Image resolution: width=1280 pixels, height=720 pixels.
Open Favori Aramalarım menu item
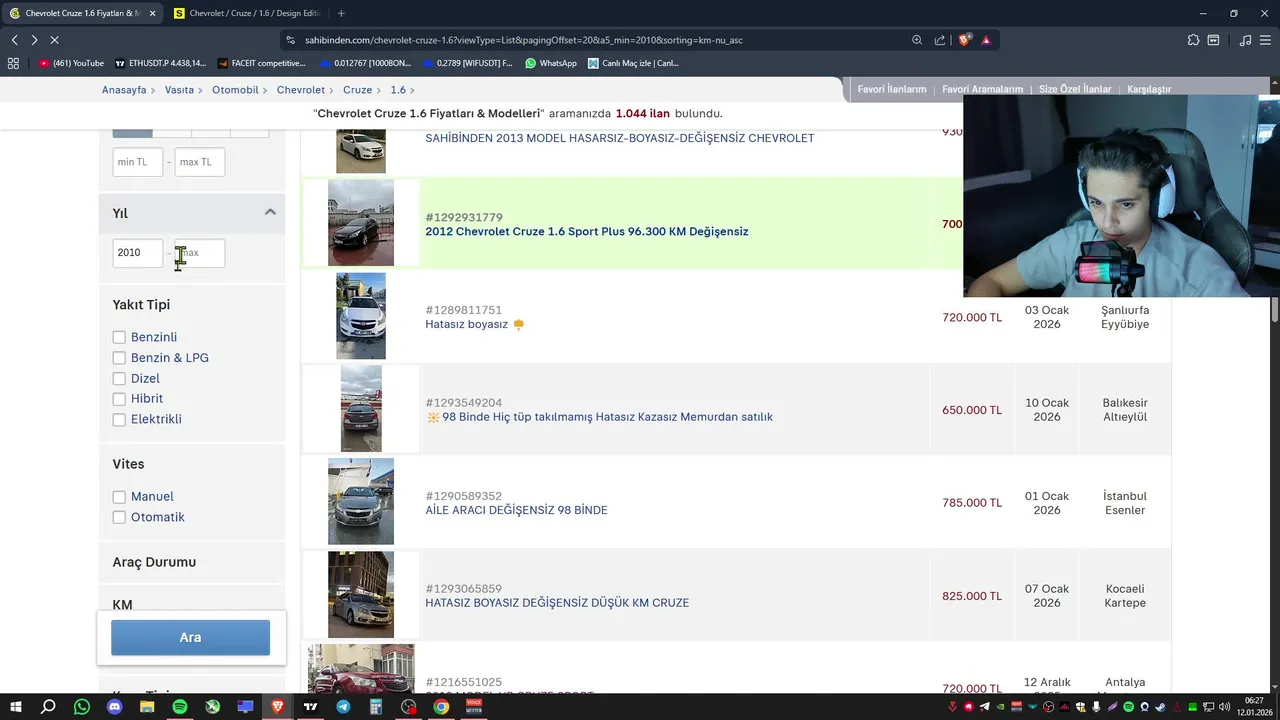[982, 89]
